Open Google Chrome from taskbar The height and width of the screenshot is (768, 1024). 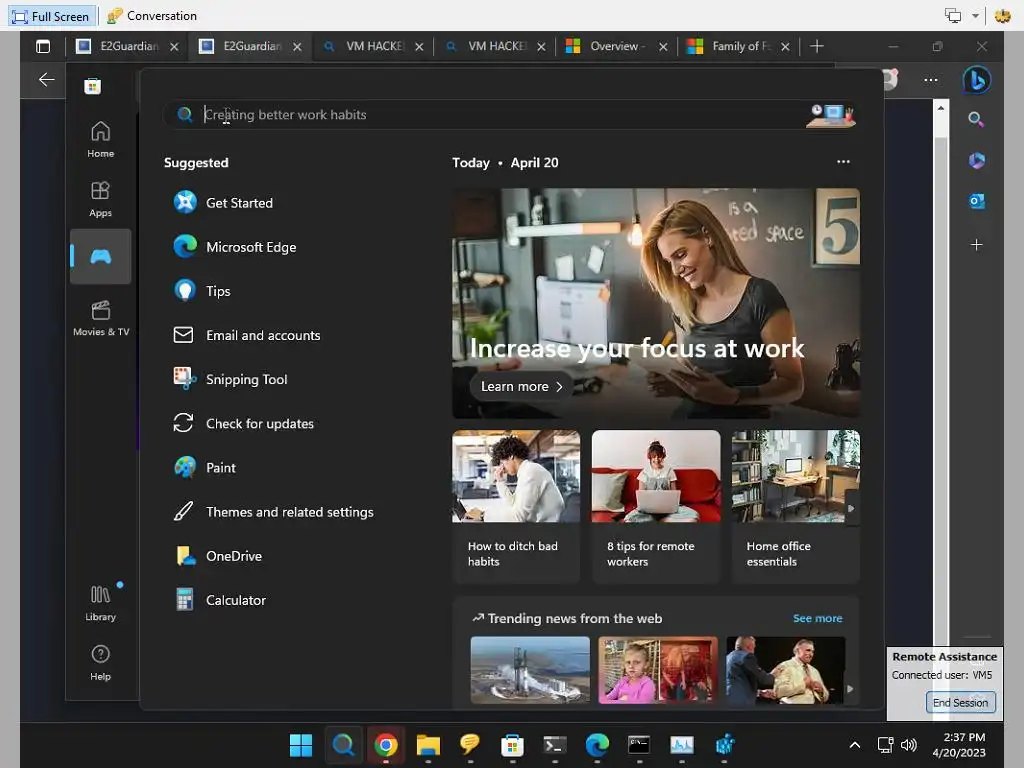[385, 744]
